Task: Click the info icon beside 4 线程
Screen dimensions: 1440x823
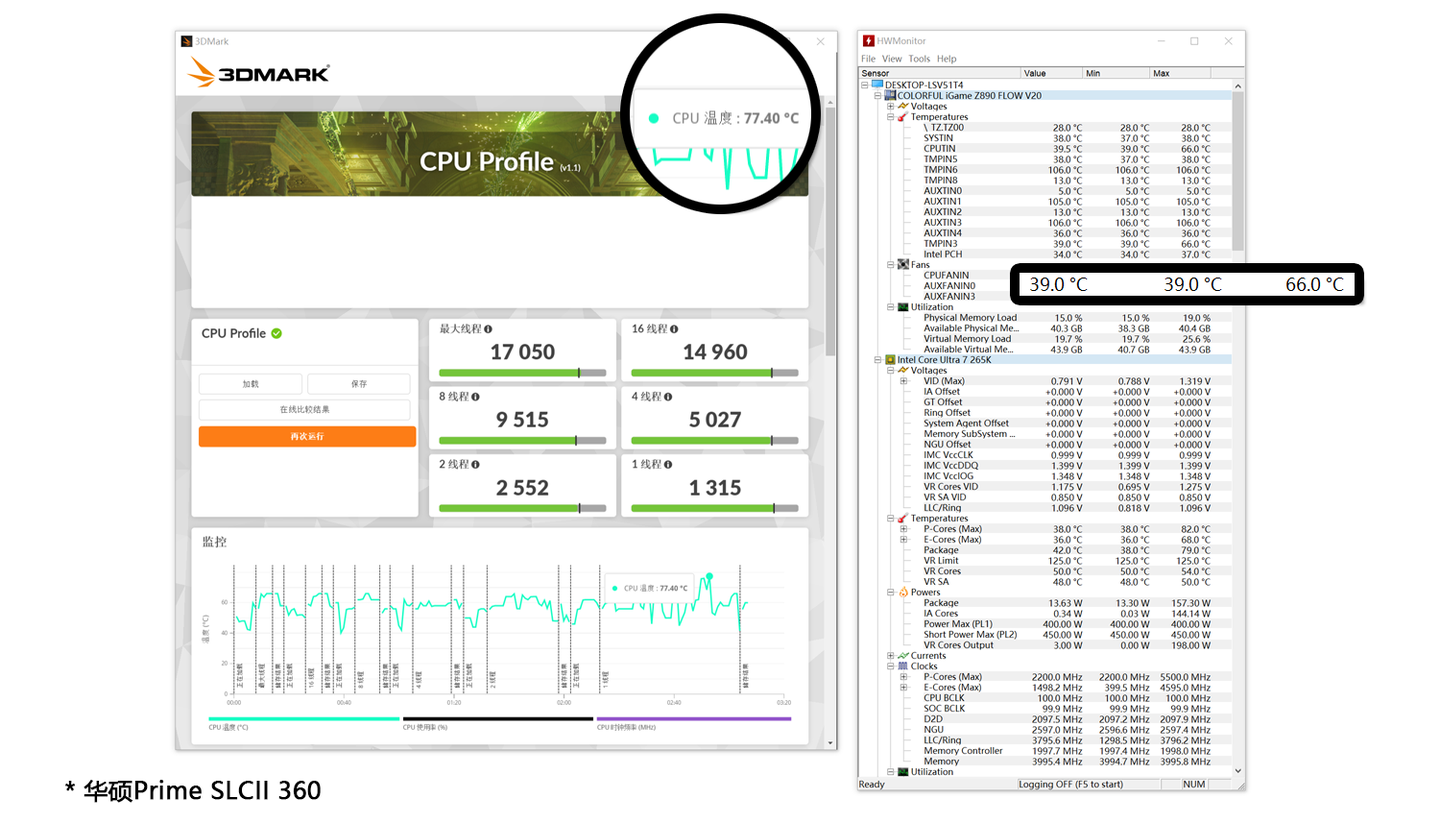Action: click(x=669, y=397)
